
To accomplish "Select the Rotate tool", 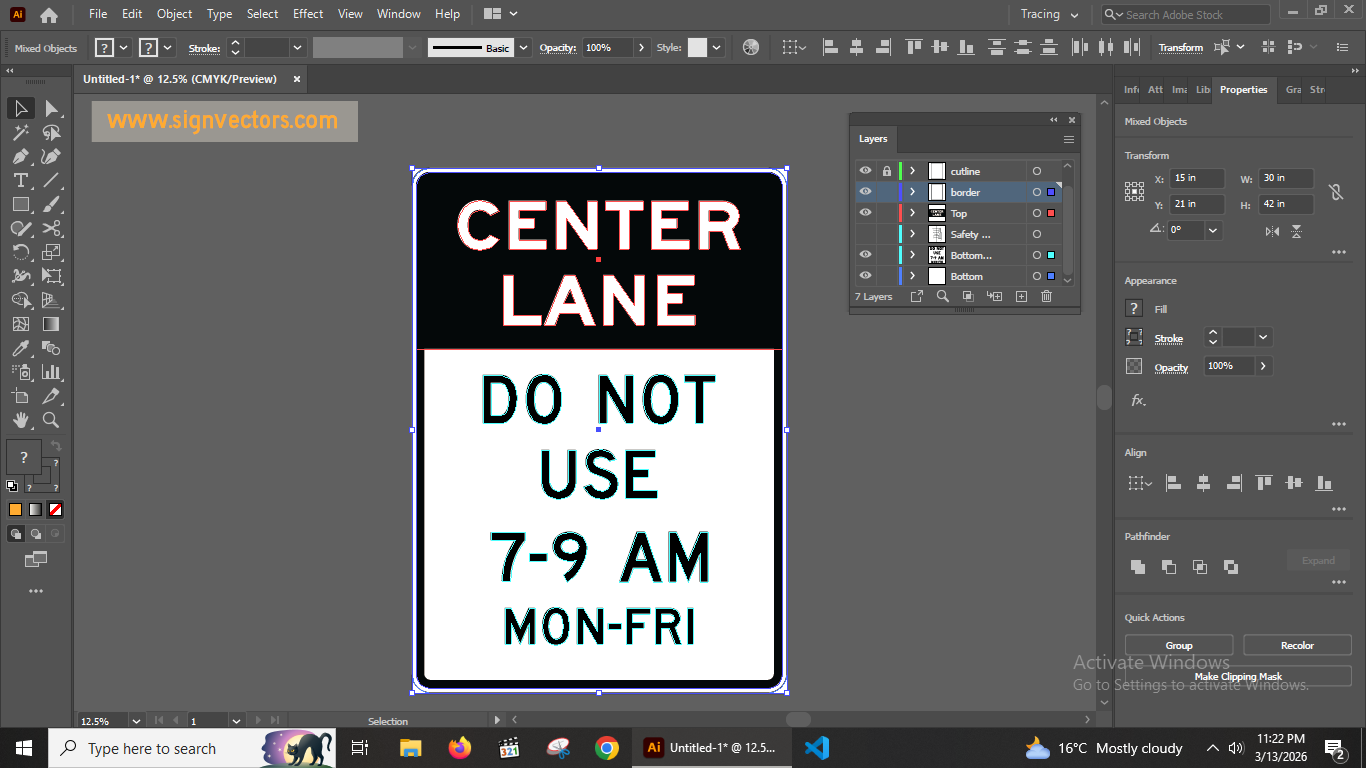I will point(21,252).
